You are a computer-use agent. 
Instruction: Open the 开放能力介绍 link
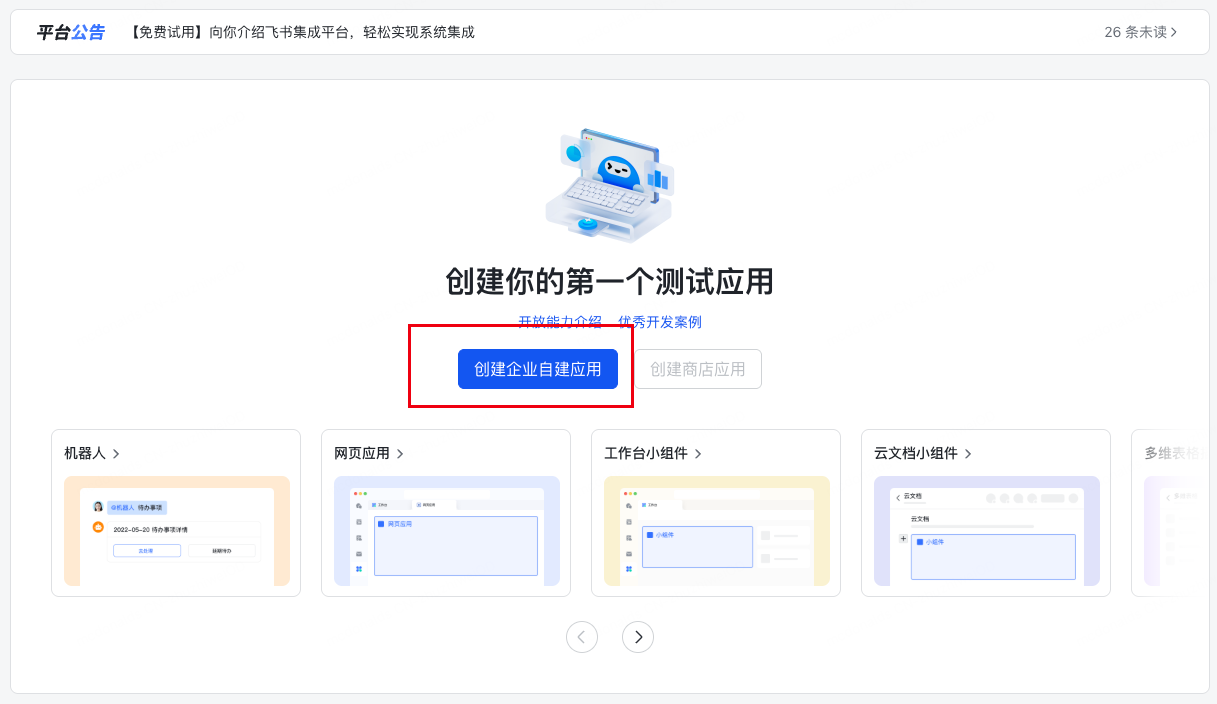coord(560,322)
